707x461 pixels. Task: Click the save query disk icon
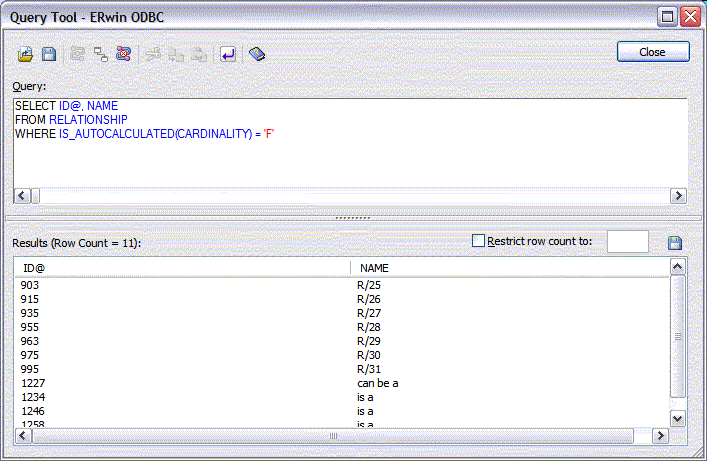pos(48,54)
